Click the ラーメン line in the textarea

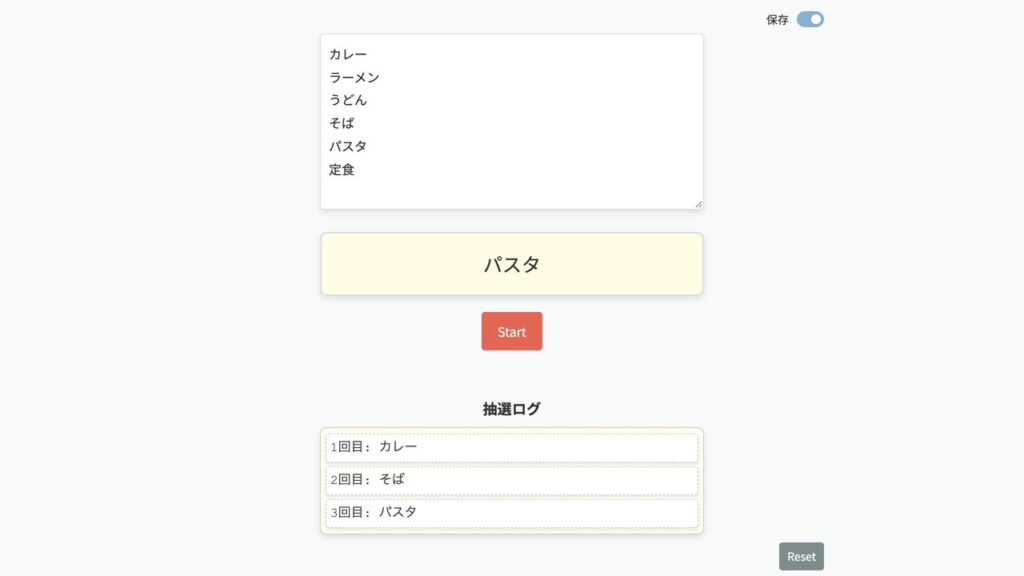tap(354, 78)
